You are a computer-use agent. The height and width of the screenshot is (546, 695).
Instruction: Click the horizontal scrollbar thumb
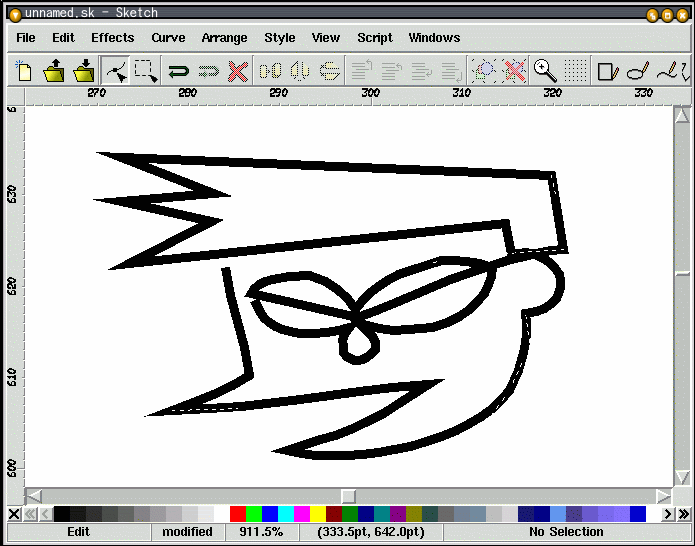(348, 496)
